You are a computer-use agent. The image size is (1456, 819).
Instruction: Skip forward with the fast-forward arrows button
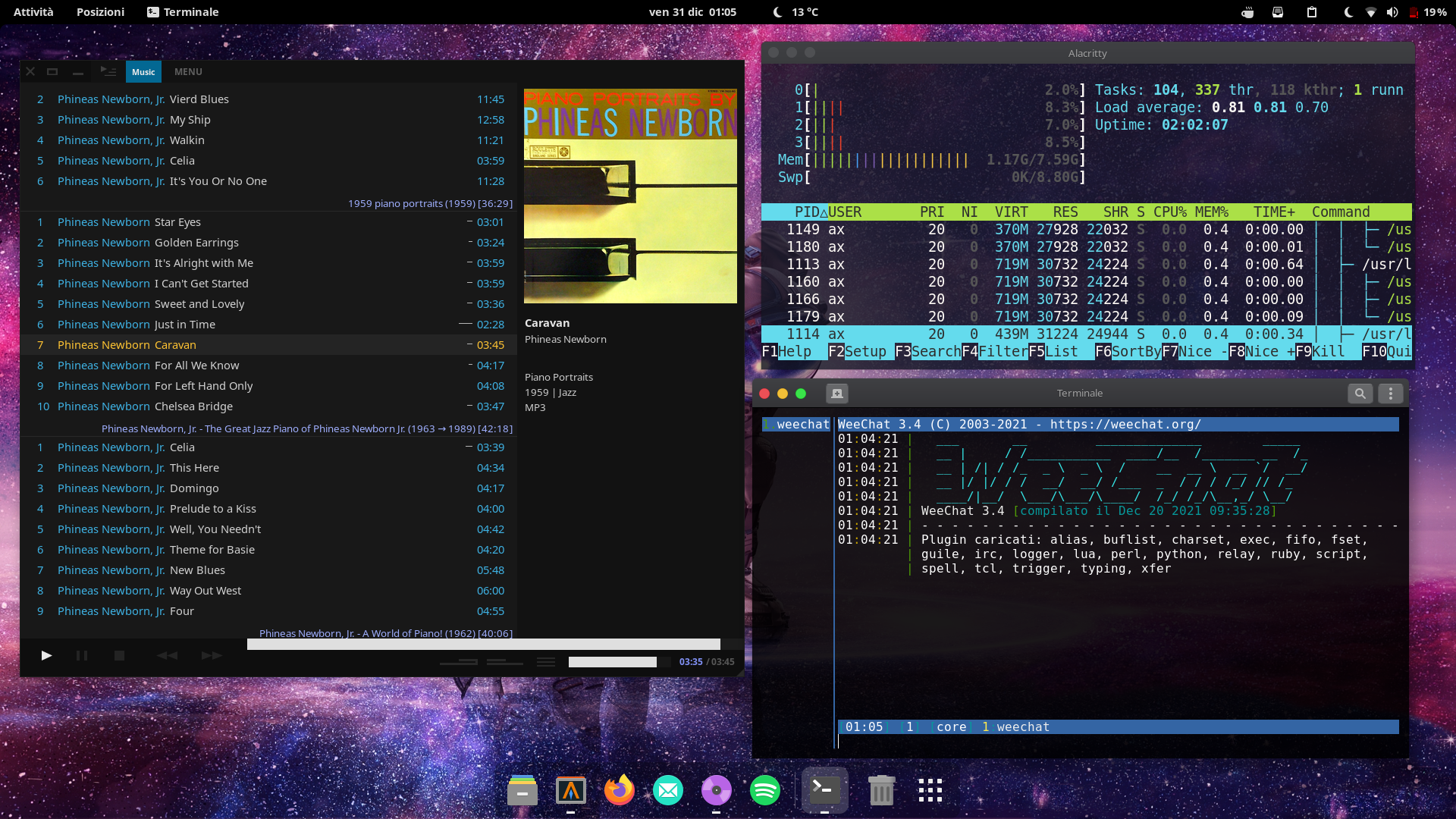tap(212, 655)
